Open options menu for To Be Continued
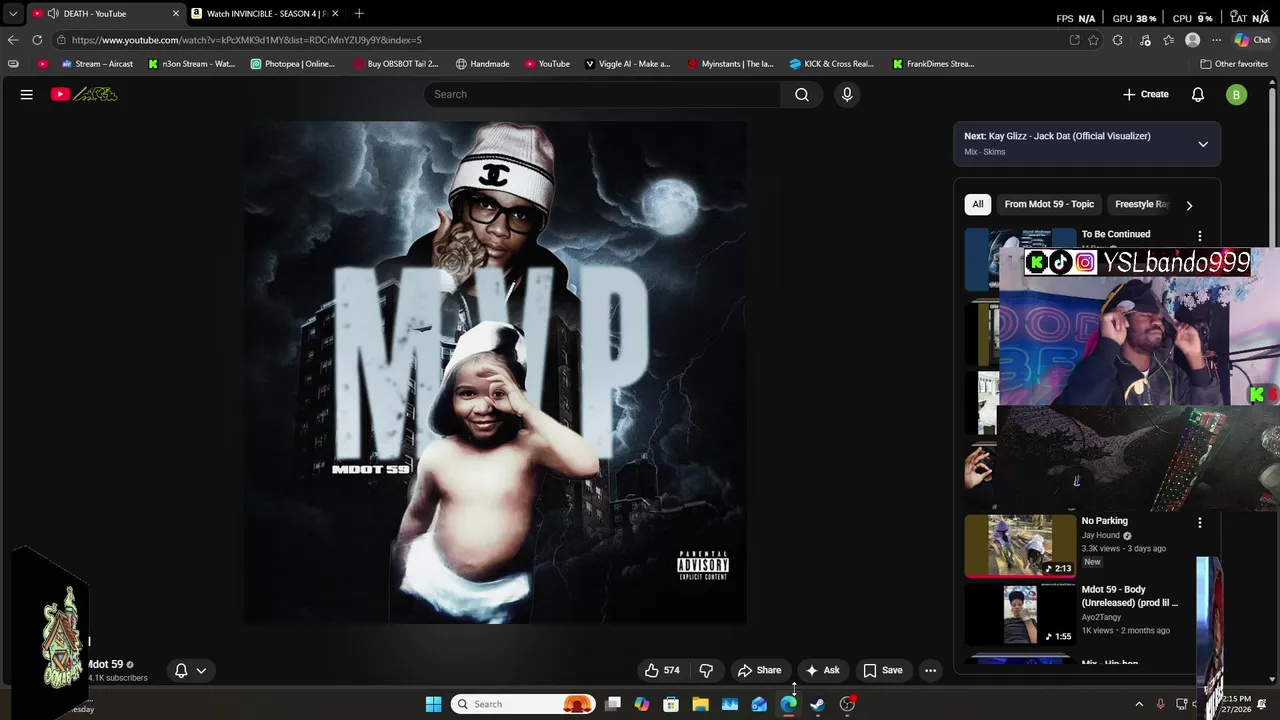The image size is (1280, 720). click(x=1200, y=236)
